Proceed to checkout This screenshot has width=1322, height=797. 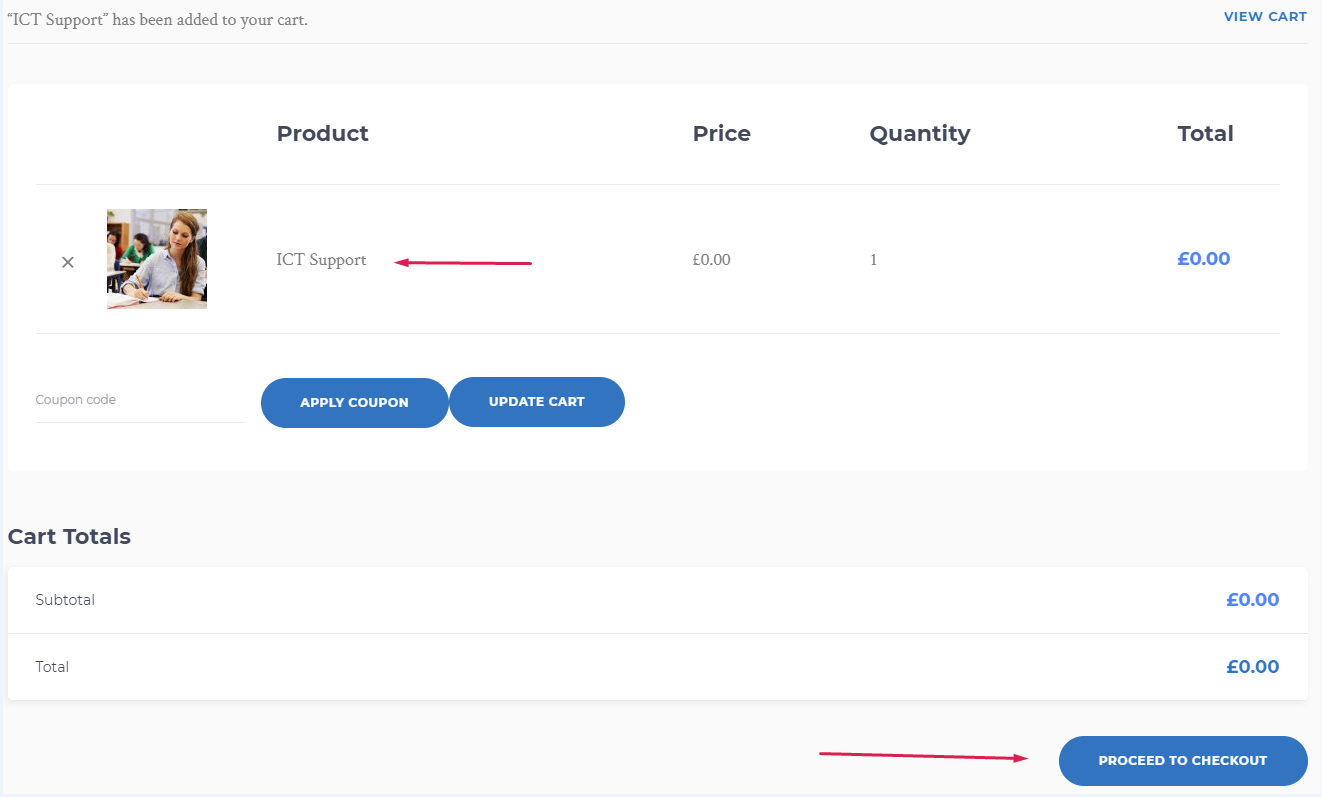1183,761
